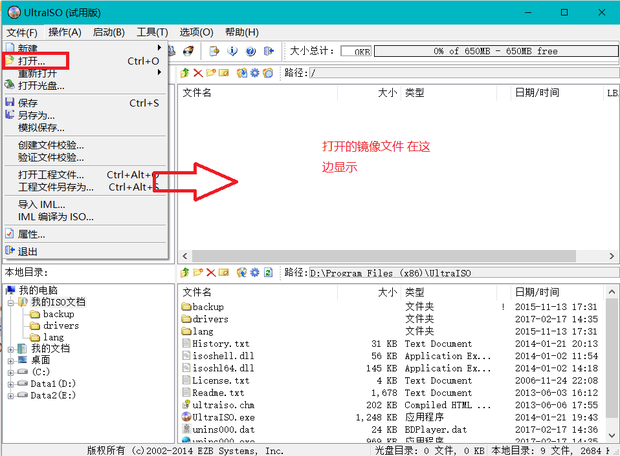Viewport: 620px width, 456px height.
Task: Open the Tools (工具) menu
Action: (x=152, y=32)
